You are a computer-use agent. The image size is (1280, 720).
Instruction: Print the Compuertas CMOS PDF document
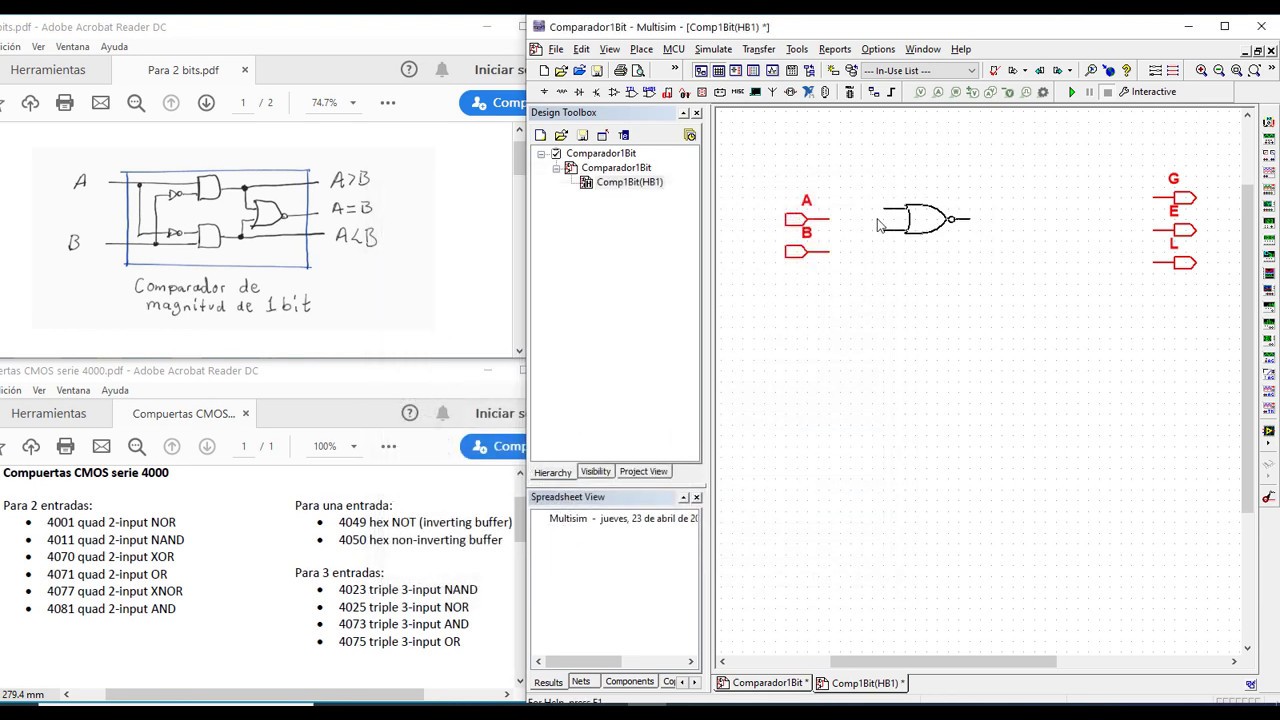point(66,446)
